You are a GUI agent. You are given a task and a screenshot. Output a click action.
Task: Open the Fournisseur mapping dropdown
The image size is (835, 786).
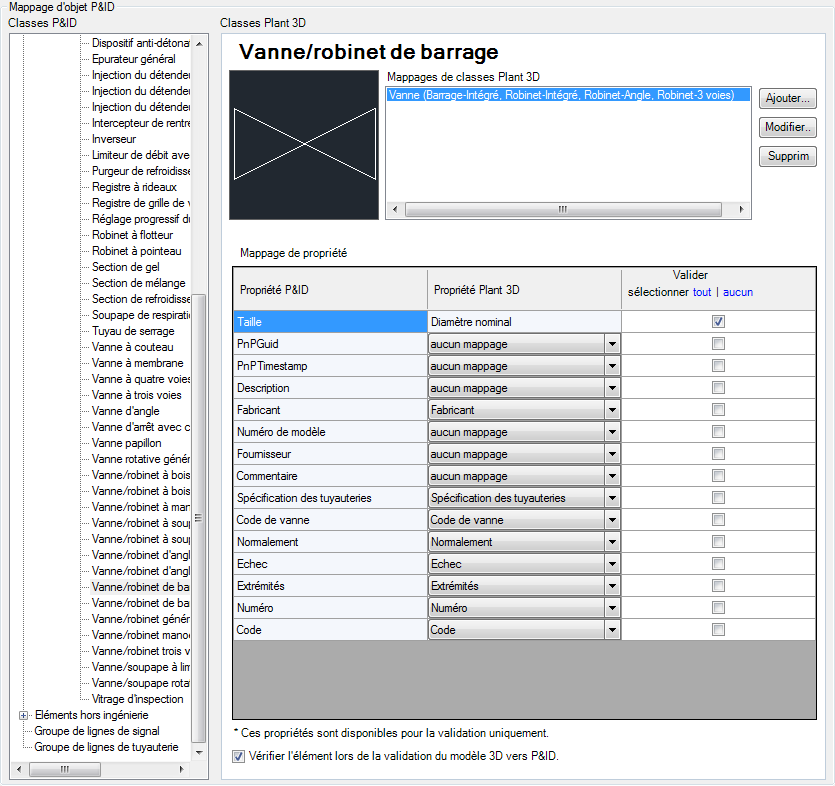coord(612,454)
